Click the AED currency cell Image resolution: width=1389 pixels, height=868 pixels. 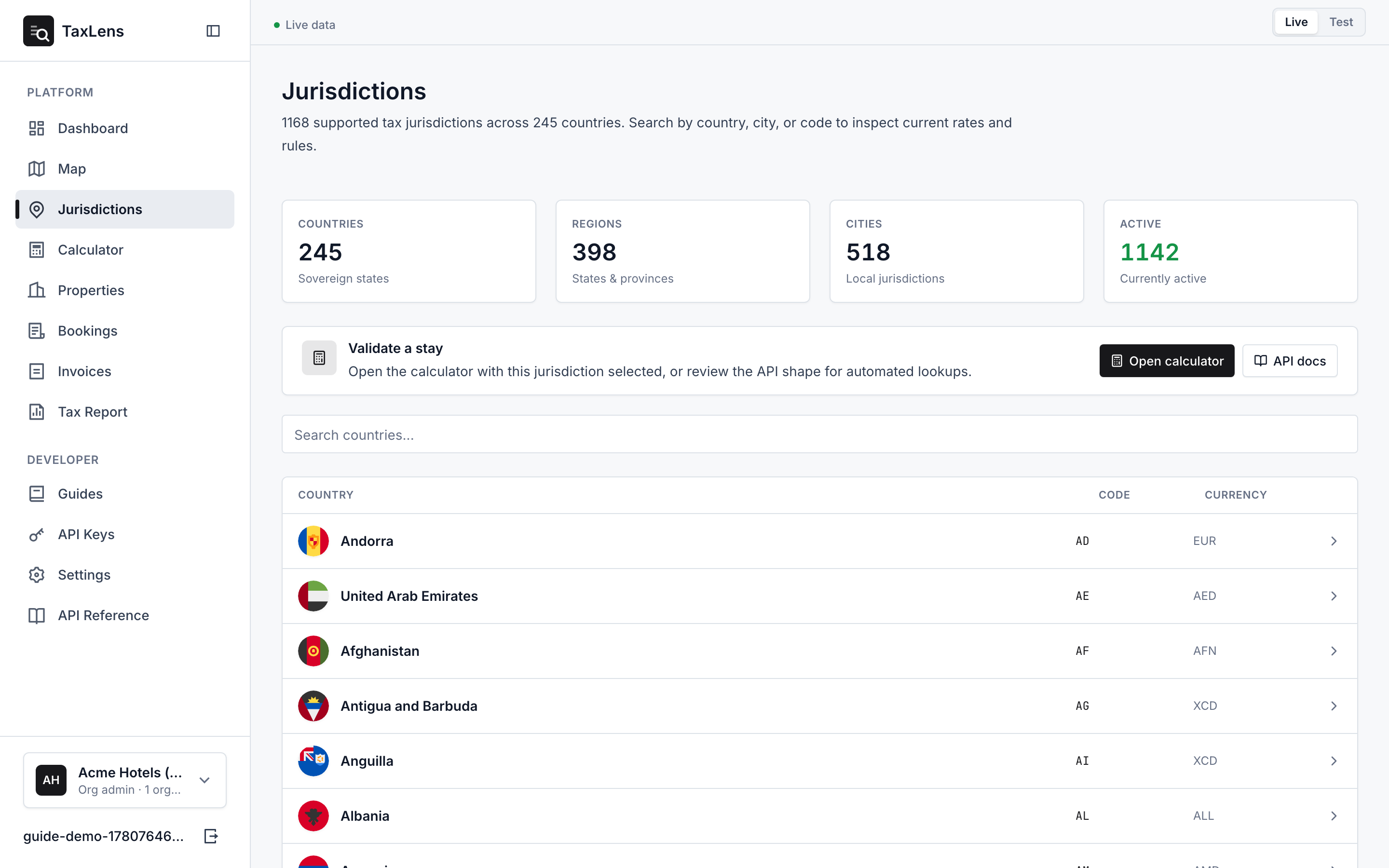[1204, 596]
